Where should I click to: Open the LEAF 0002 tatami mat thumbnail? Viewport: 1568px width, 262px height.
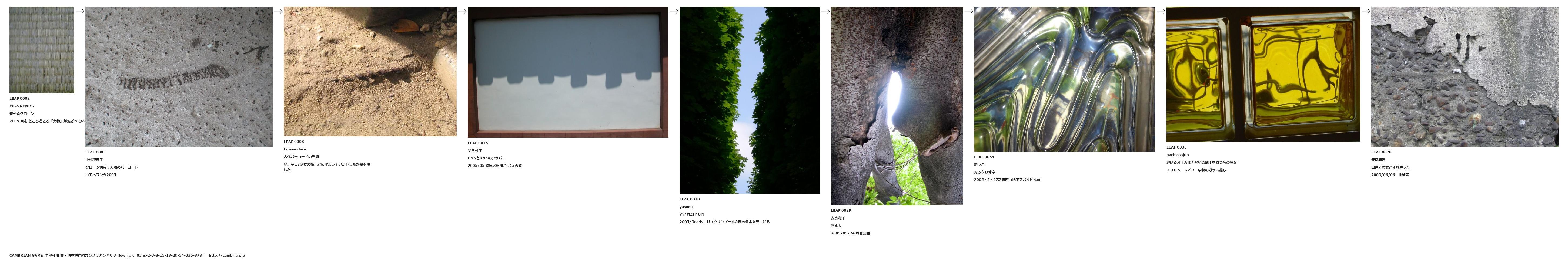pyautogui.click(x=41, y=50)
